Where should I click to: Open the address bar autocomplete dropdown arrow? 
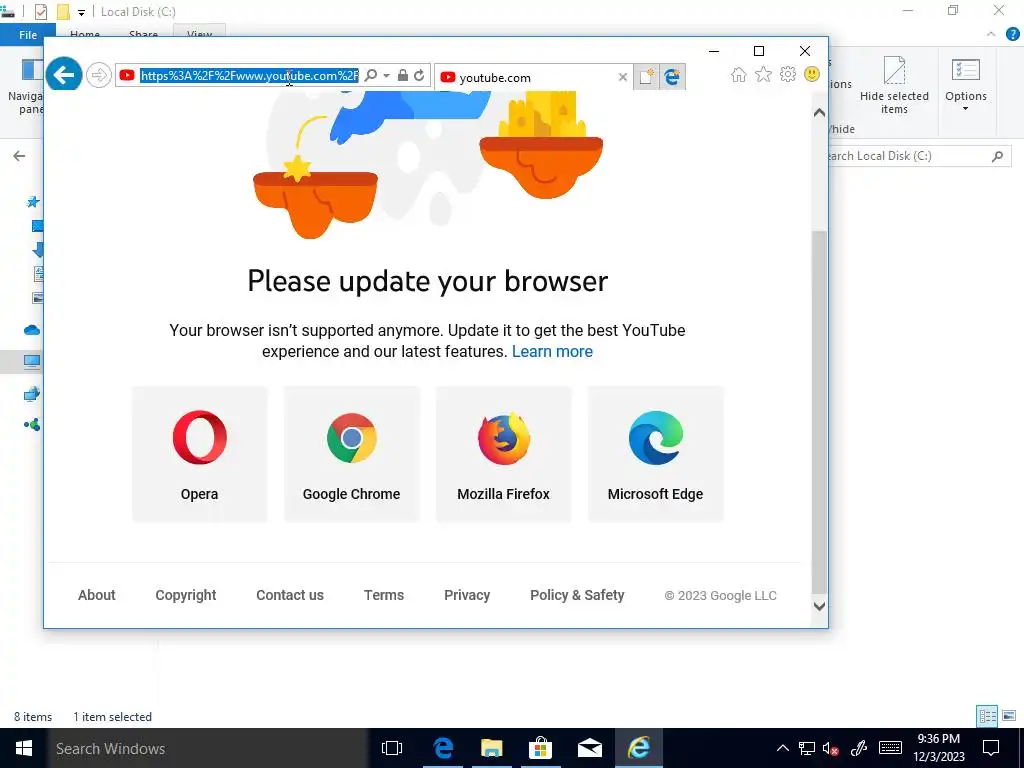pyautogui.click(x=387, y=76)
